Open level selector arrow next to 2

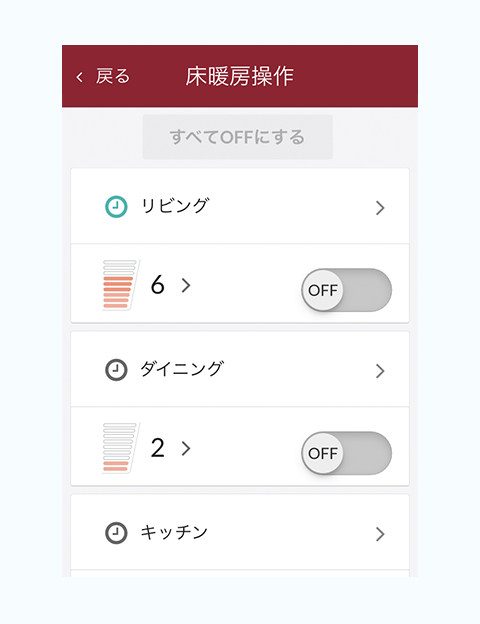[186, 448]
